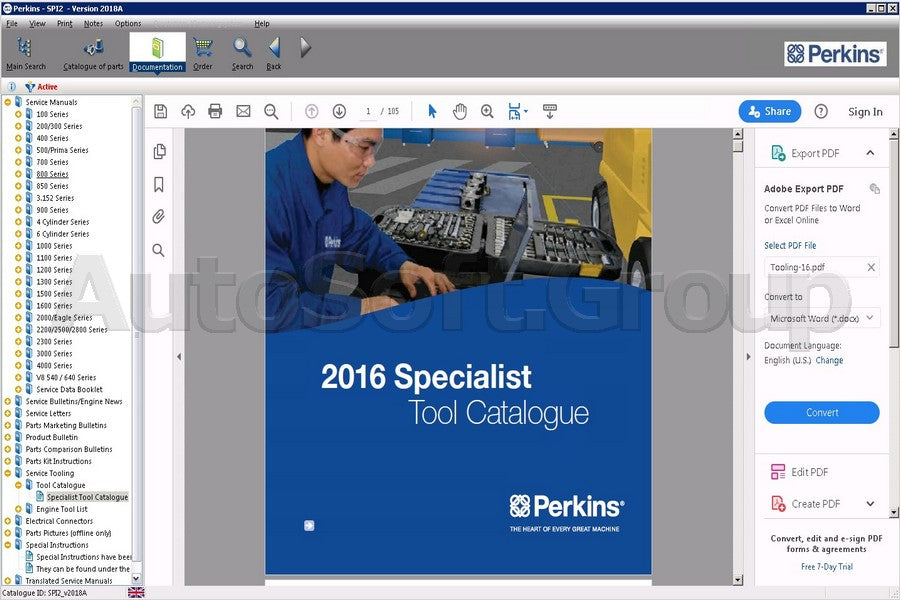900x600 pixels.
Task: Activate the Selection arrow tool
Action: pos(431,111)
